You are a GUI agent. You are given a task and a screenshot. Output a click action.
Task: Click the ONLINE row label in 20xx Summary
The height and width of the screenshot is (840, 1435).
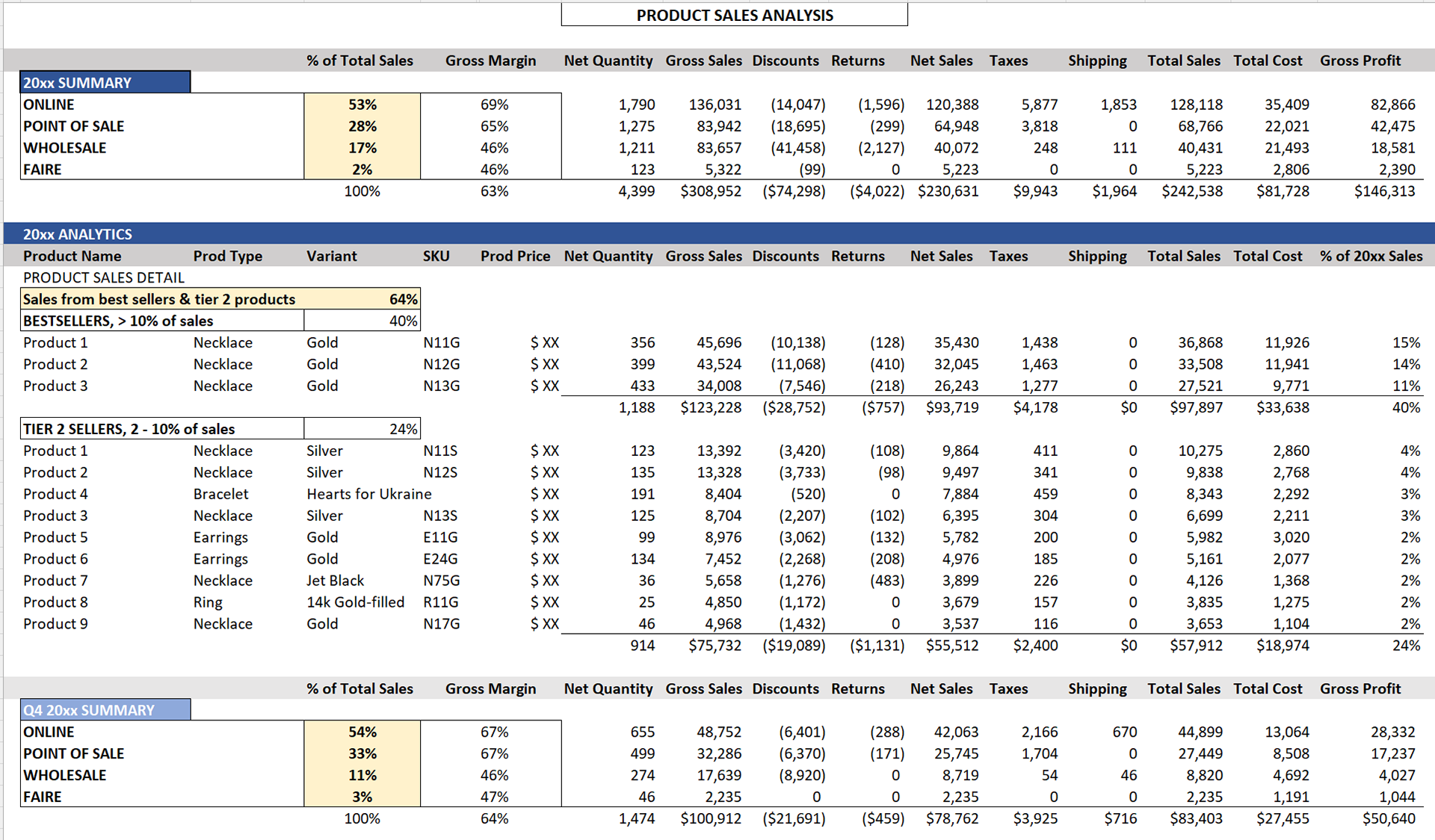(48, 105)
